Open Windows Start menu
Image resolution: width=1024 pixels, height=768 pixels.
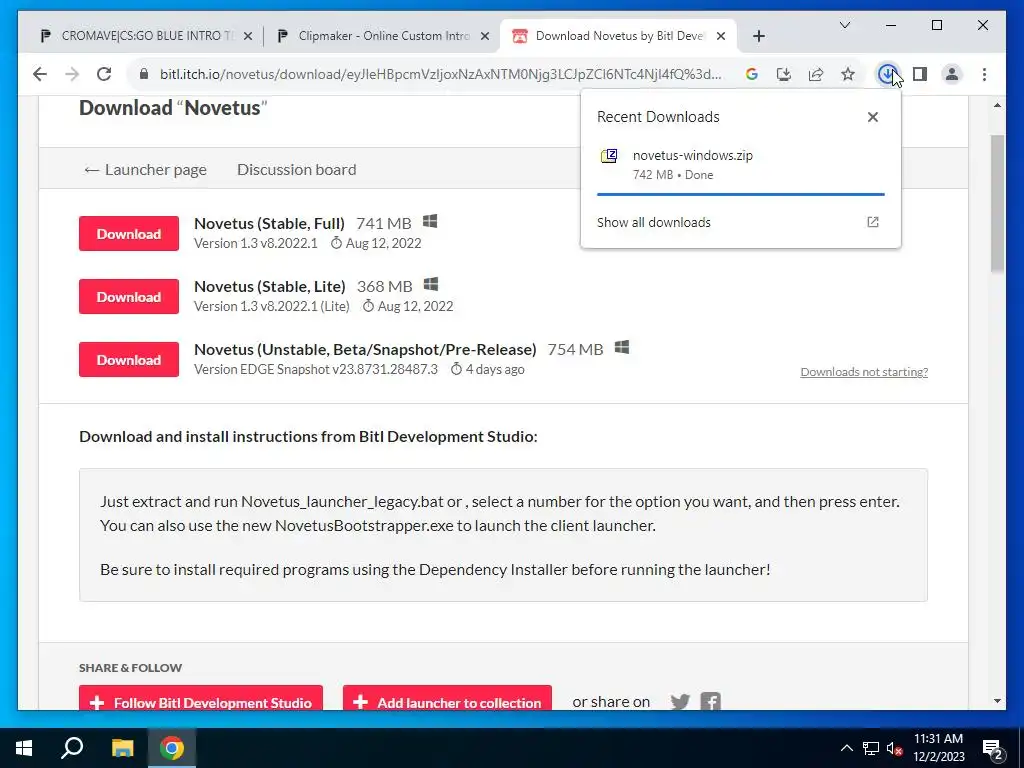pyautogui.click(x=24, y=748)
